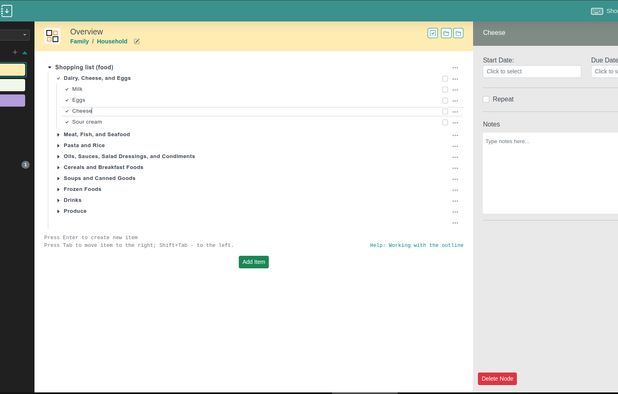618x394 pixels.
Task: Select the purple list in the sidebar
Action: 12,100
